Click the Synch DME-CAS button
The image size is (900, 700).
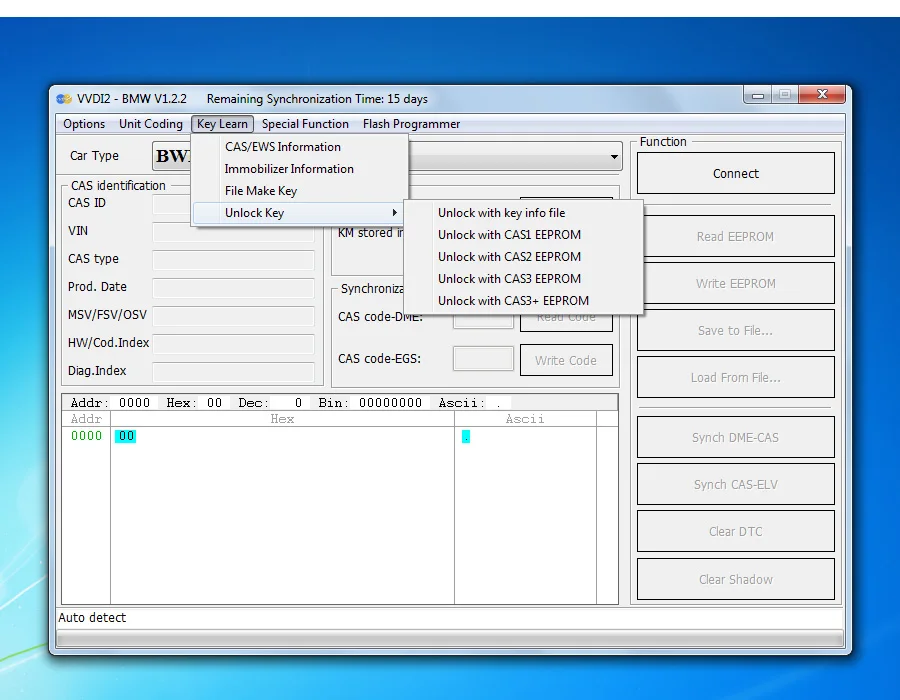[735, 437]
